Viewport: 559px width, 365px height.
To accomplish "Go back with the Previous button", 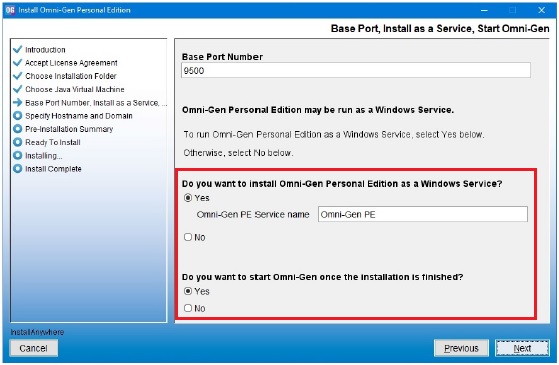I will click(461, 348).
